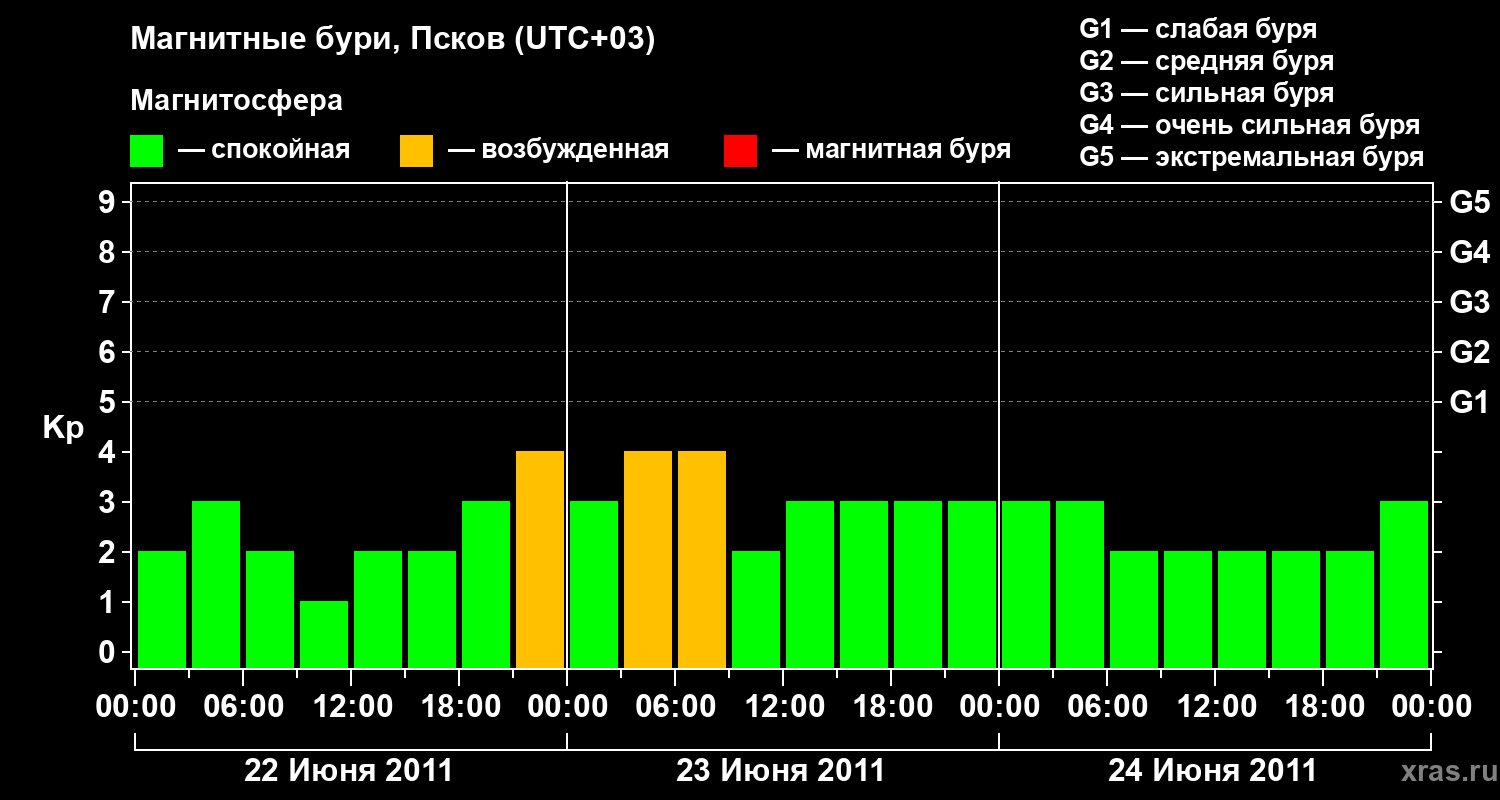This screenshot has height=800, width=1500.
Task: Click the 18:00–21:00 Kp 3 bar on 22 June
Action: (x=486, y=584)
